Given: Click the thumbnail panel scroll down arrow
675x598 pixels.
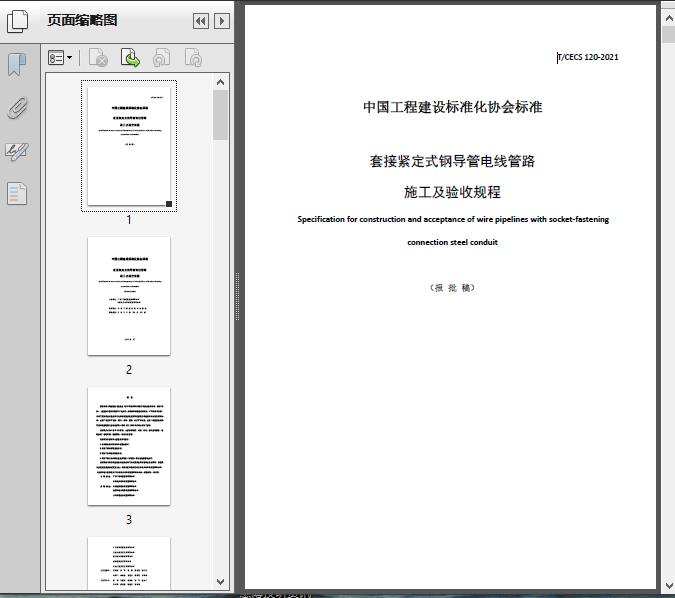Looking at the screenshot, I should [220, 582].
